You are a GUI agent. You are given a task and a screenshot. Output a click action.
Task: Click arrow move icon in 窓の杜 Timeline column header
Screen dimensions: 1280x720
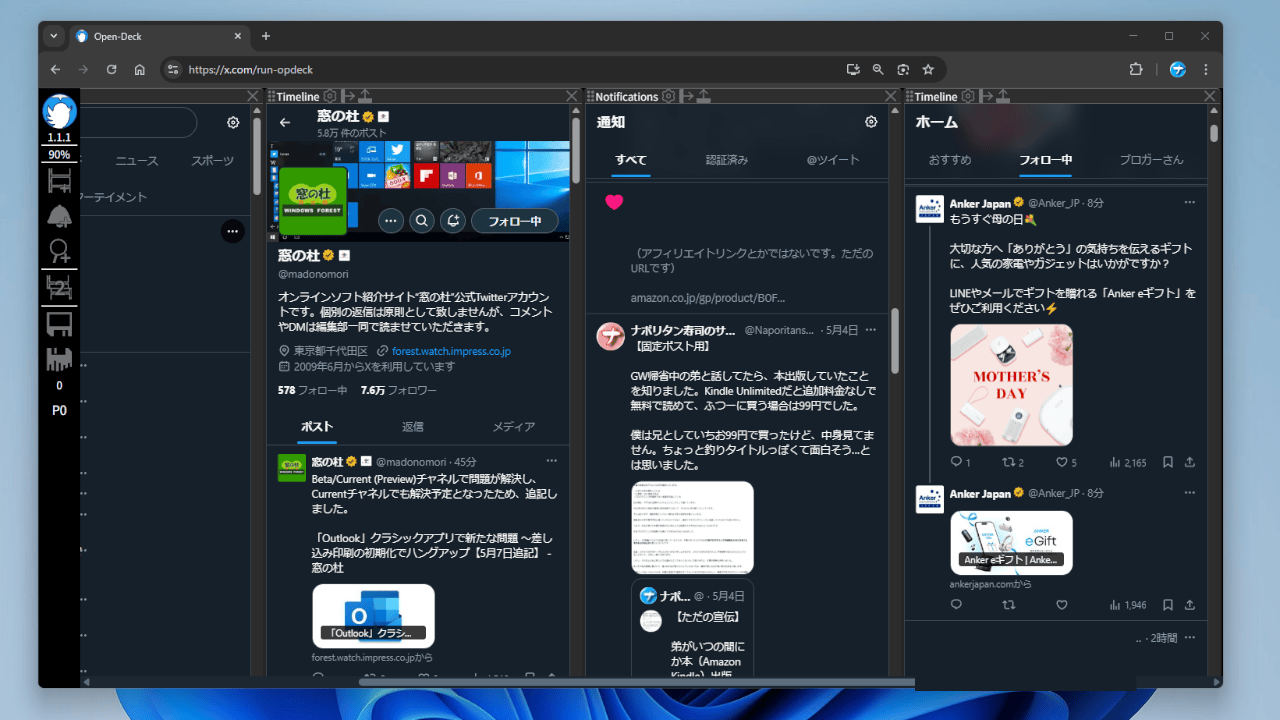pos(348,96)
